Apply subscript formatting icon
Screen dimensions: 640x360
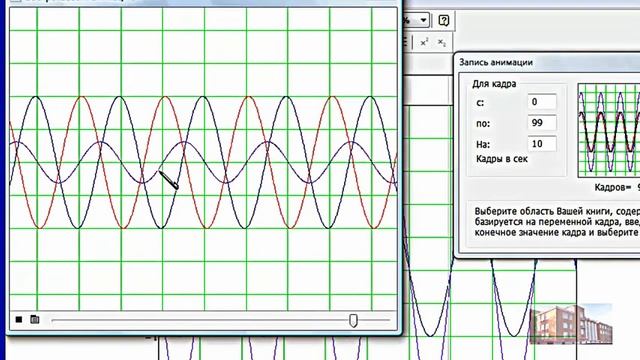(442, 42)
